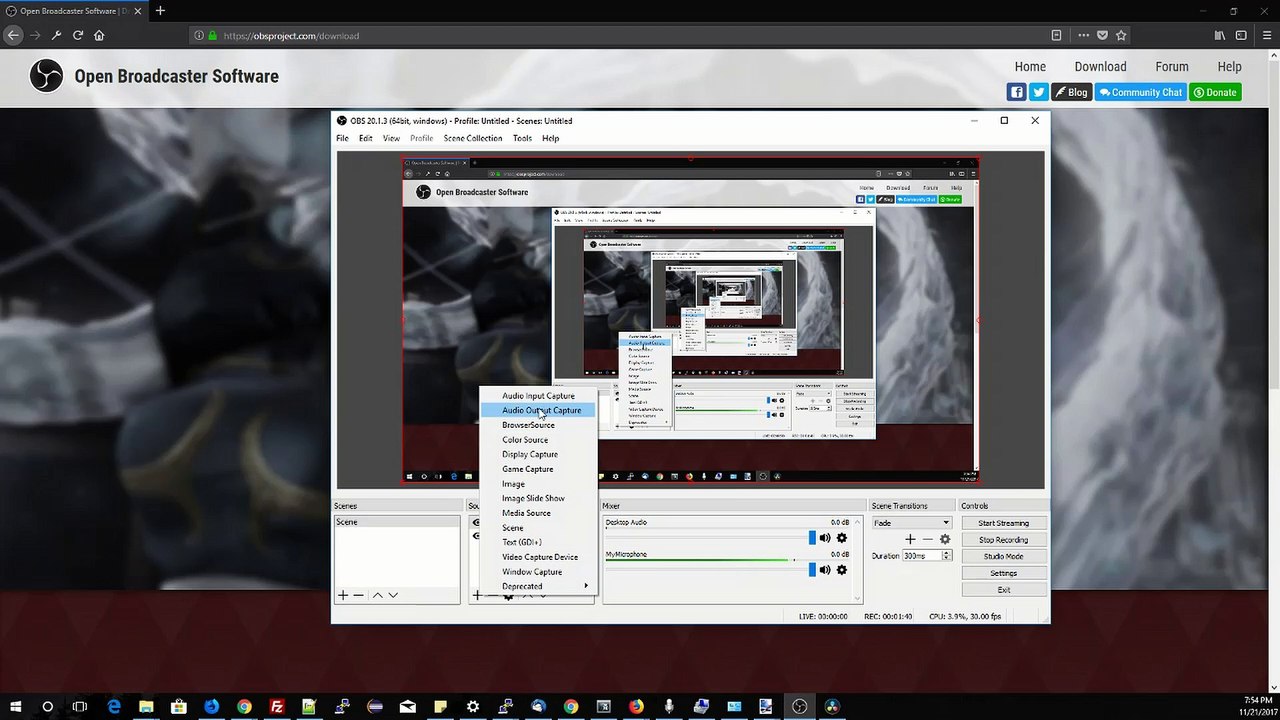Click the Community Chat button
The width and height of the screenshot is (1280, 720).
click(1140, 92)
